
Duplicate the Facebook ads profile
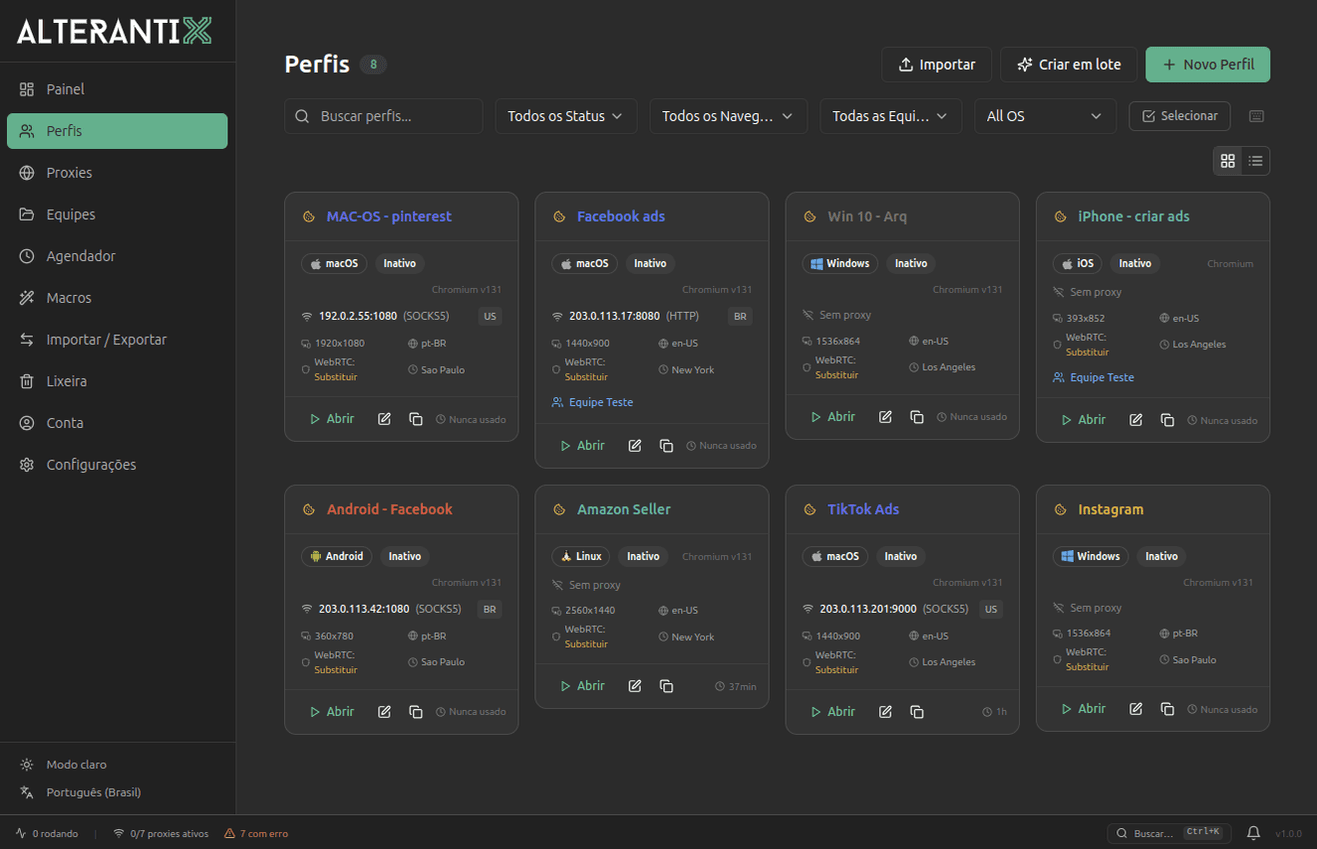666,445
